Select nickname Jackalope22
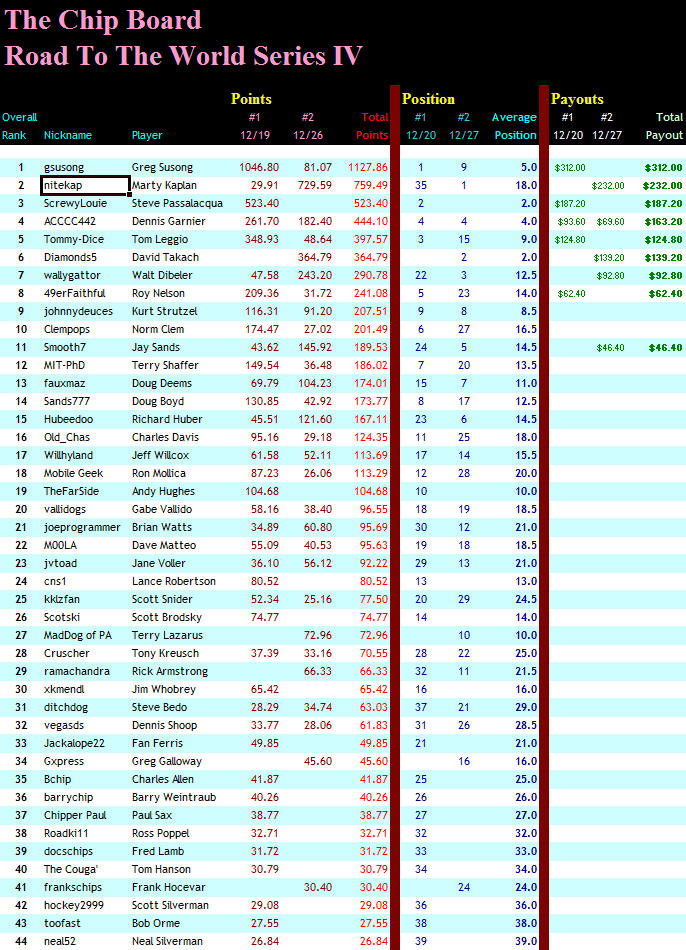Screen dimensions: 686x950 tap(74, 743)
